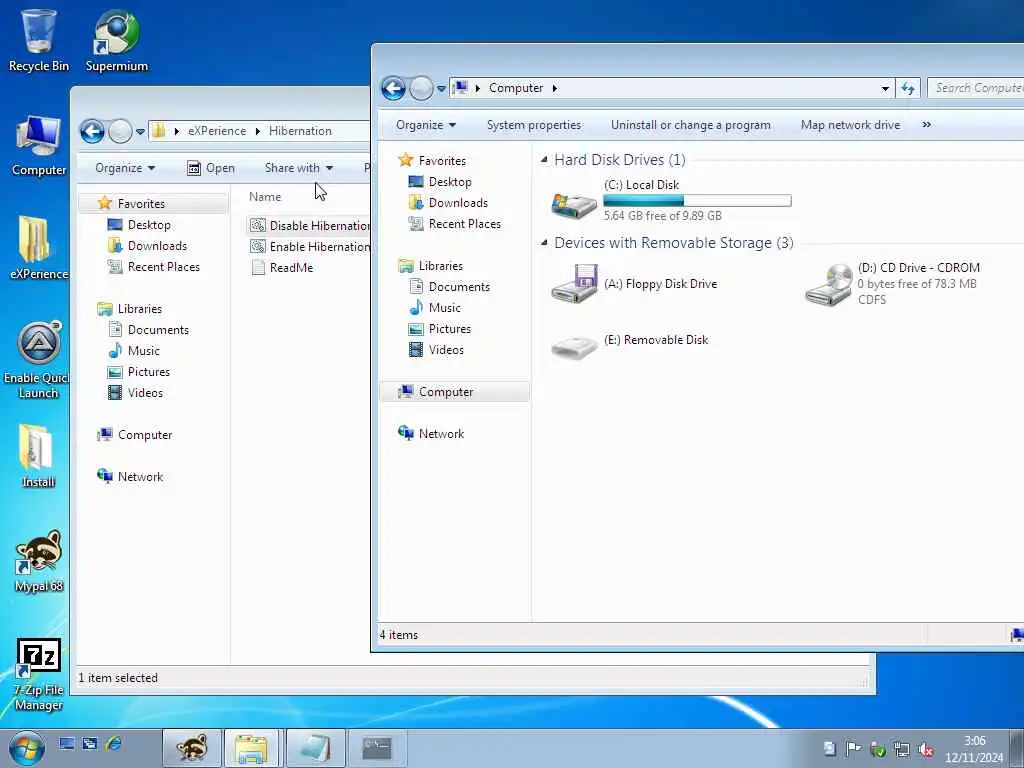1024x768 pixels.
Task: Click Back arrow in Hibernation window
Action: 92,131
